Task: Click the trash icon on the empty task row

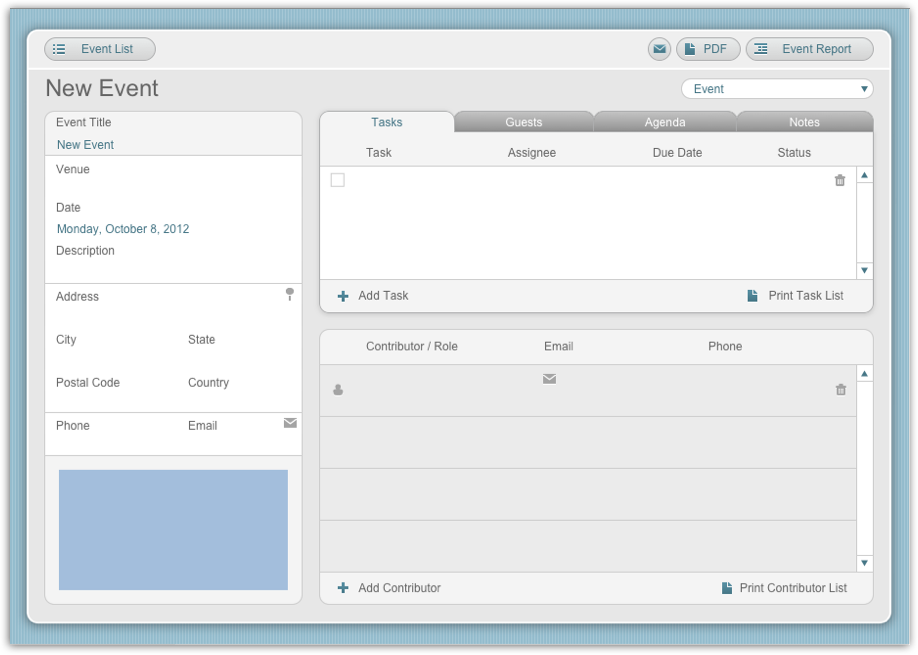Action: (x=839, y=179)
